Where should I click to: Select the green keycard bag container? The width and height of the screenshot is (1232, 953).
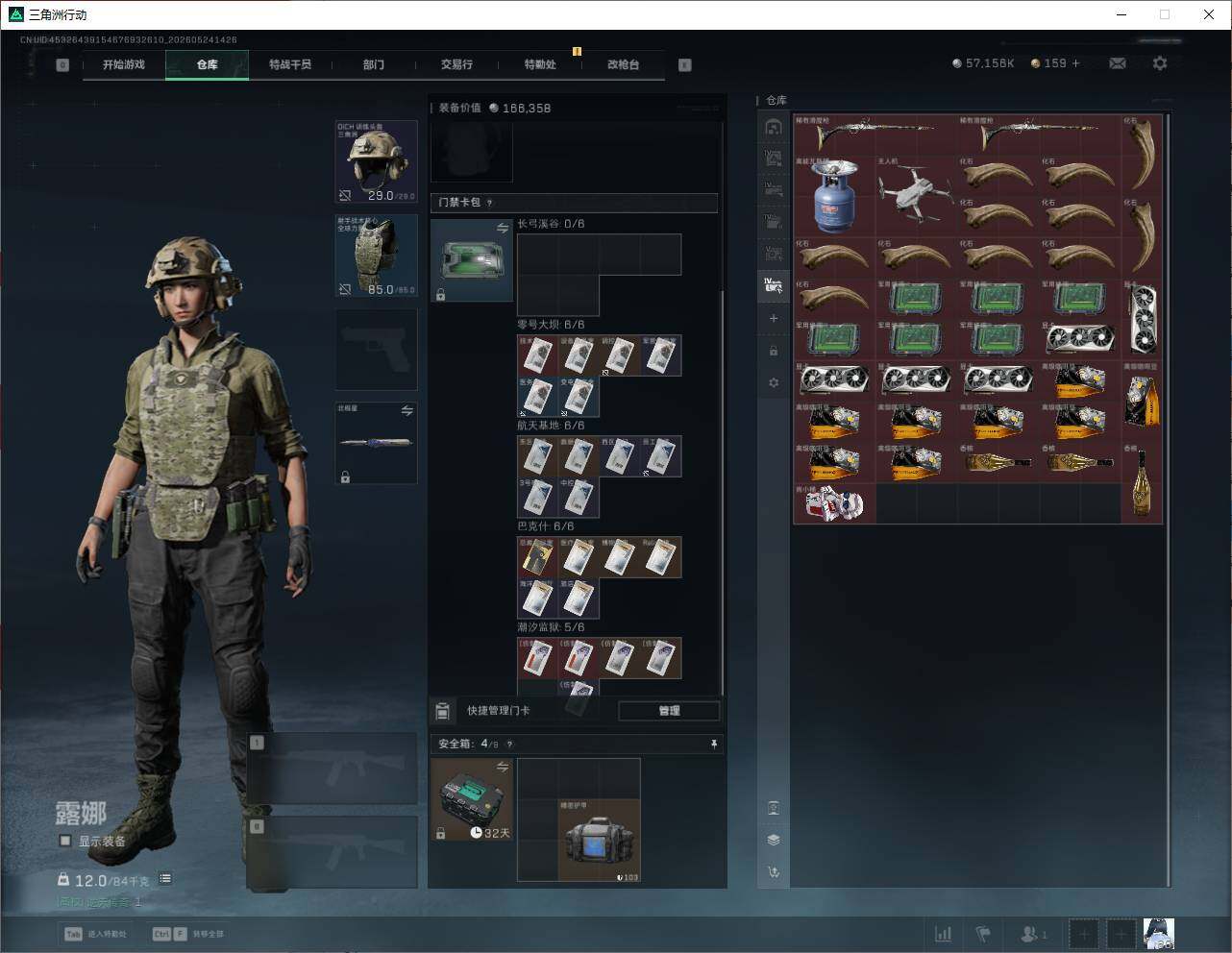[x=471, y=260]
